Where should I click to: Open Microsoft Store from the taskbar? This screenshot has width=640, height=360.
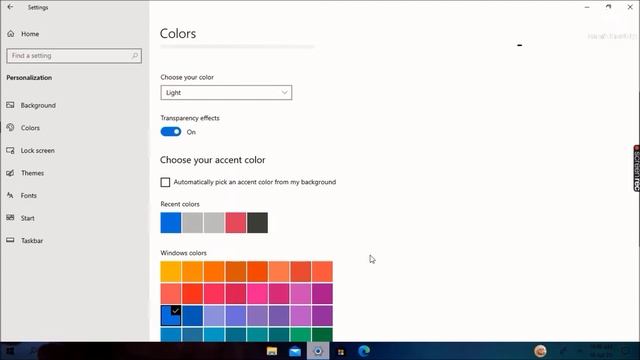pos(341,351)
